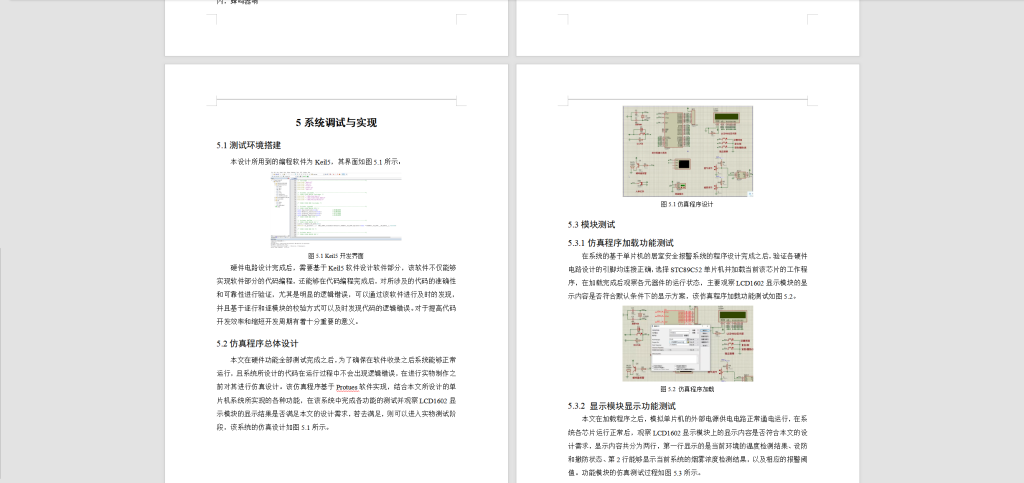
Task: Click the caption "图 5.1 Keil5 开发界面"
Action: point(336,256)
